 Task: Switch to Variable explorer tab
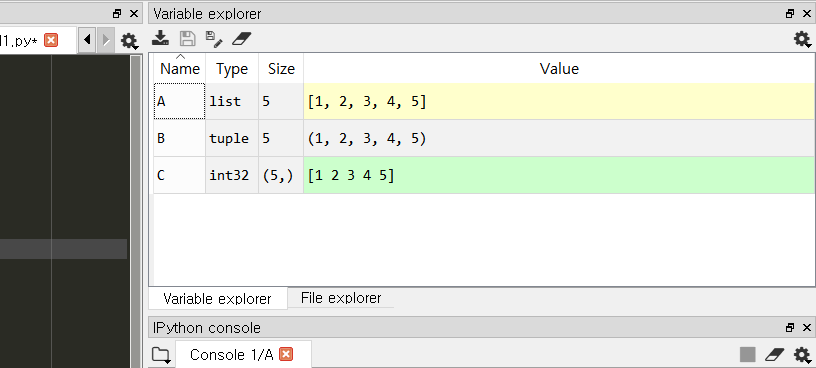pos(218,299)
